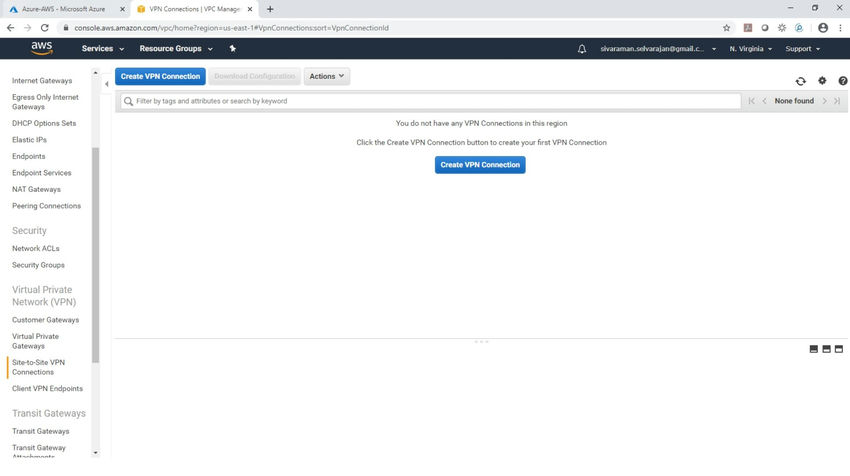Click the gear-shaped extension icon
Viewport: 850px width, 476px height.
(x=782, y=28)
